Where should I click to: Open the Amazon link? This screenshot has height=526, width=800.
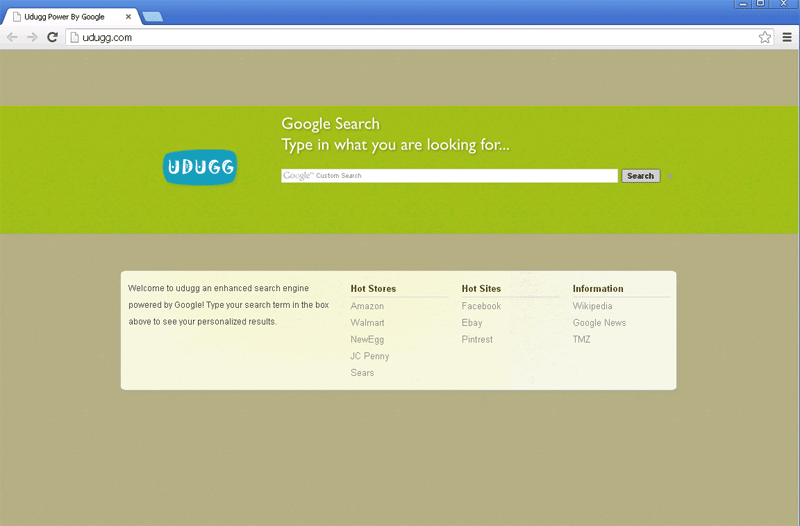[367, 306]
